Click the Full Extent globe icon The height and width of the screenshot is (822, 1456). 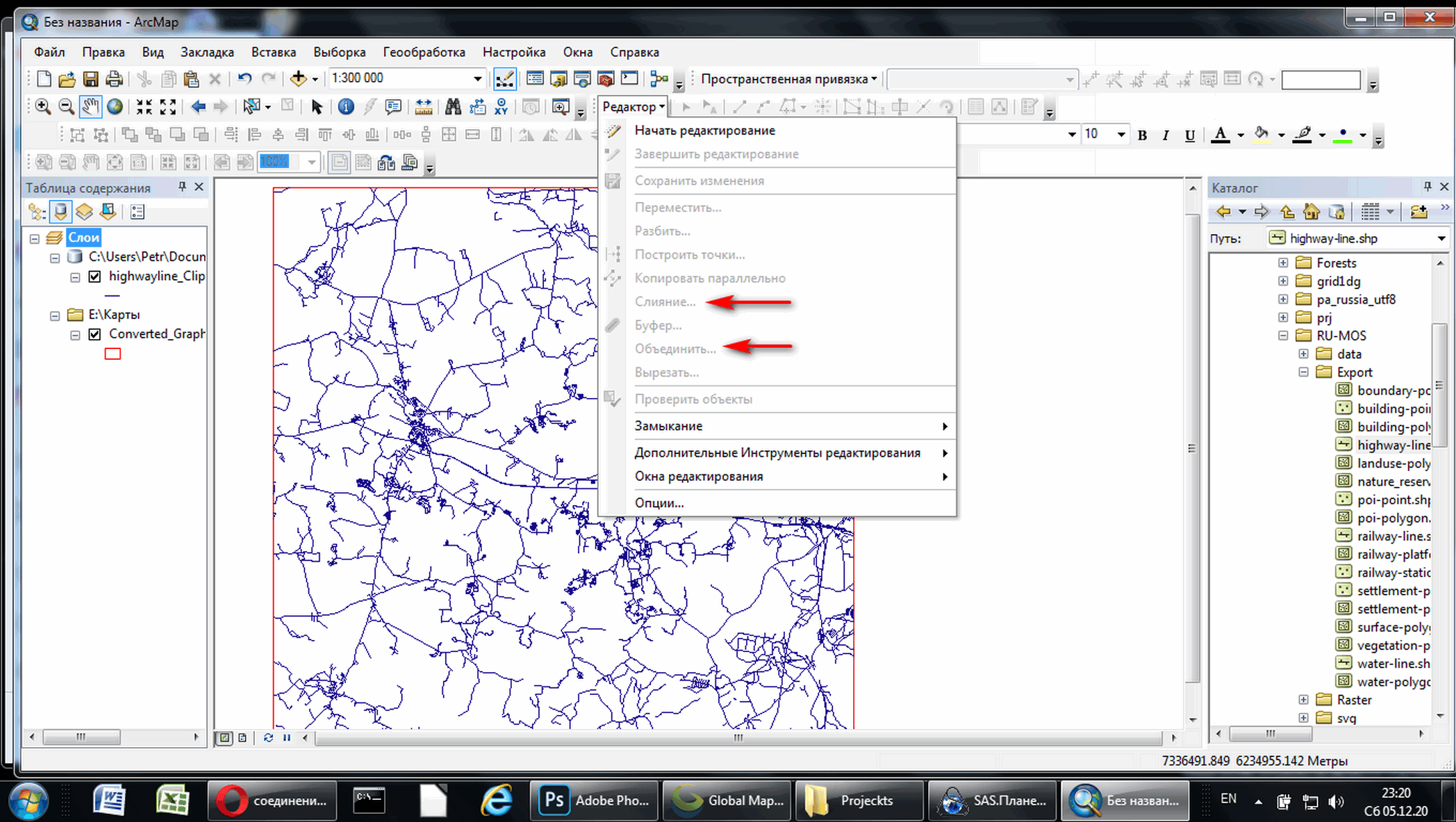click(115, 106)
